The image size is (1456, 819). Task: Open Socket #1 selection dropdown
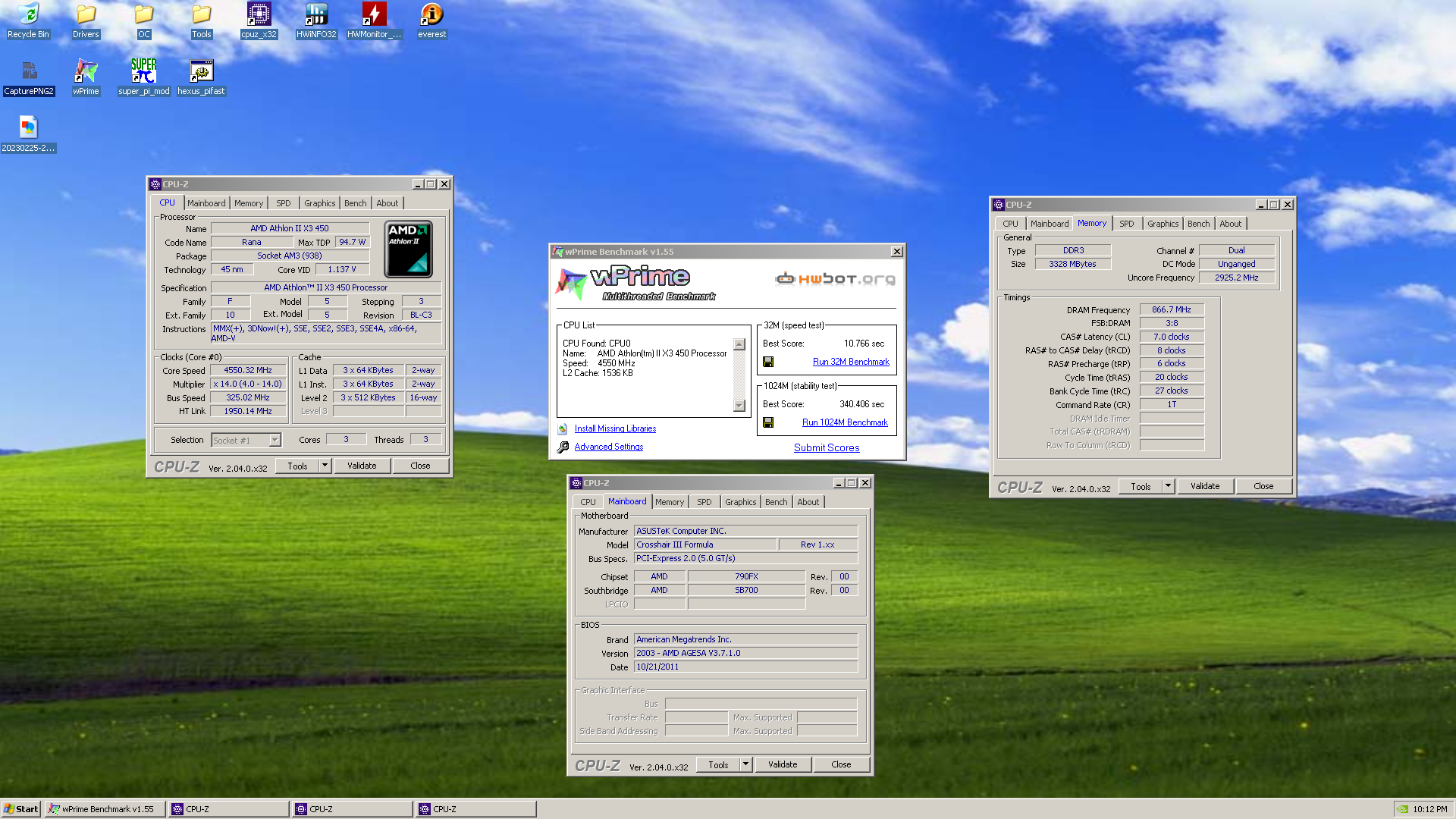click(275, 441)
